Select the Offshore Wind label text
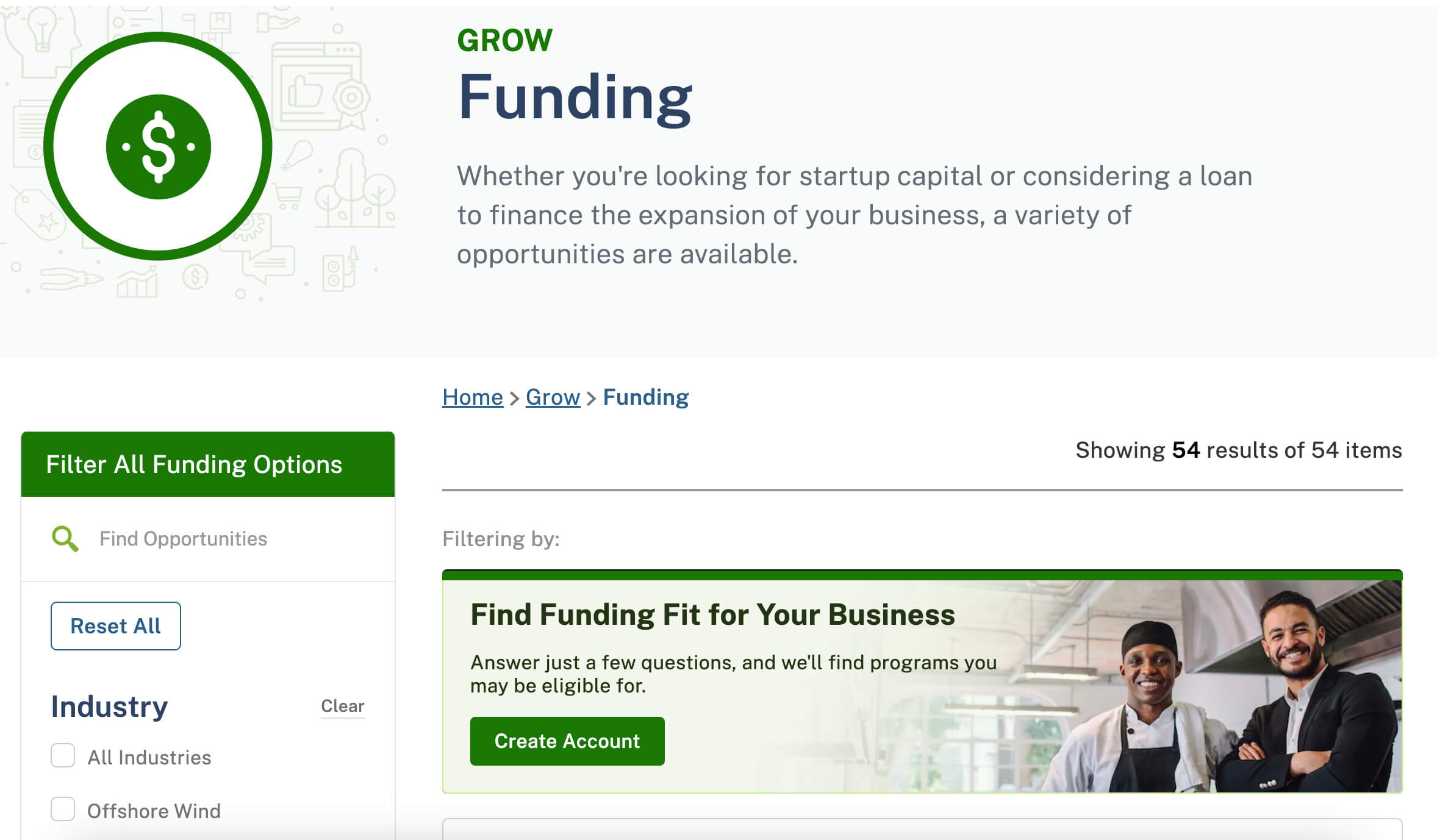1437x840 pixels. (x=154, y=811)
